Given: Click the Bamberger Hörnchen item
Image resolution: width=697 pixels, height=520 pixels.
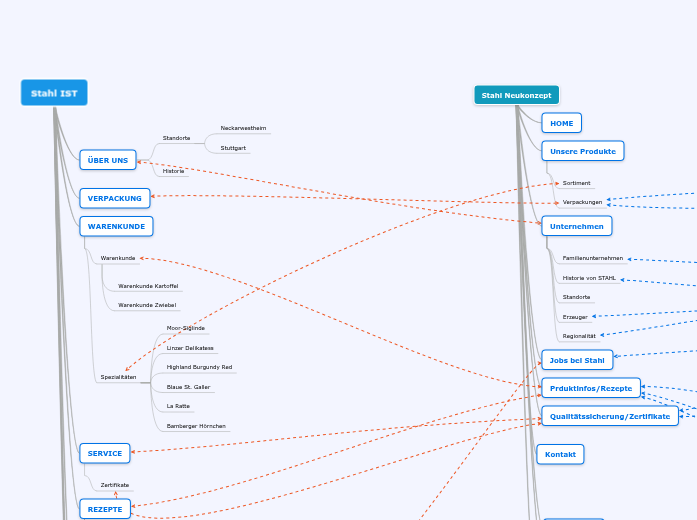Looking at the screenshot, I should 196,426.
